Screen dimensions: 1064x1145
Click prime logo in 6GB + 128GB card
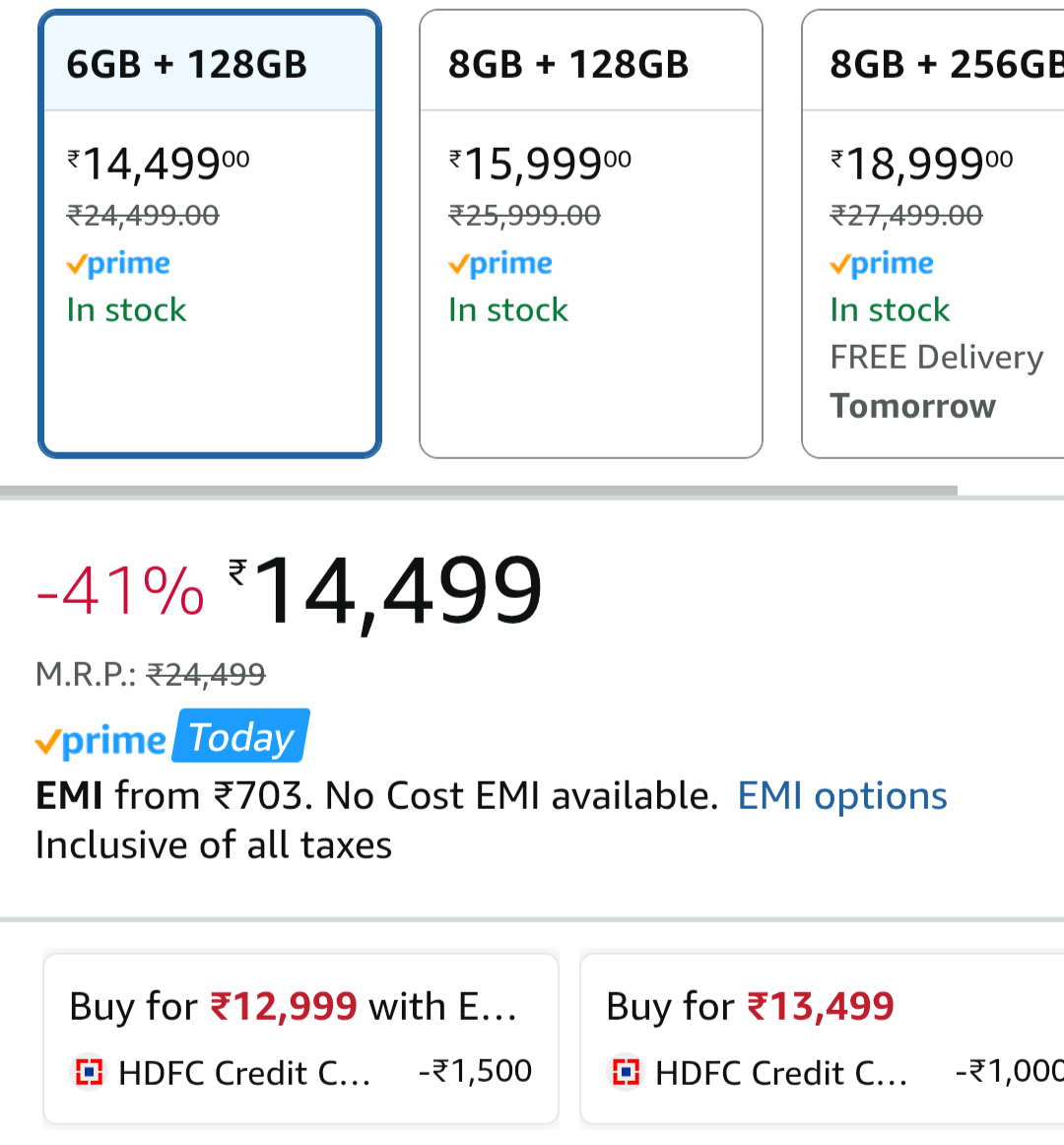(x=118, y=264)
